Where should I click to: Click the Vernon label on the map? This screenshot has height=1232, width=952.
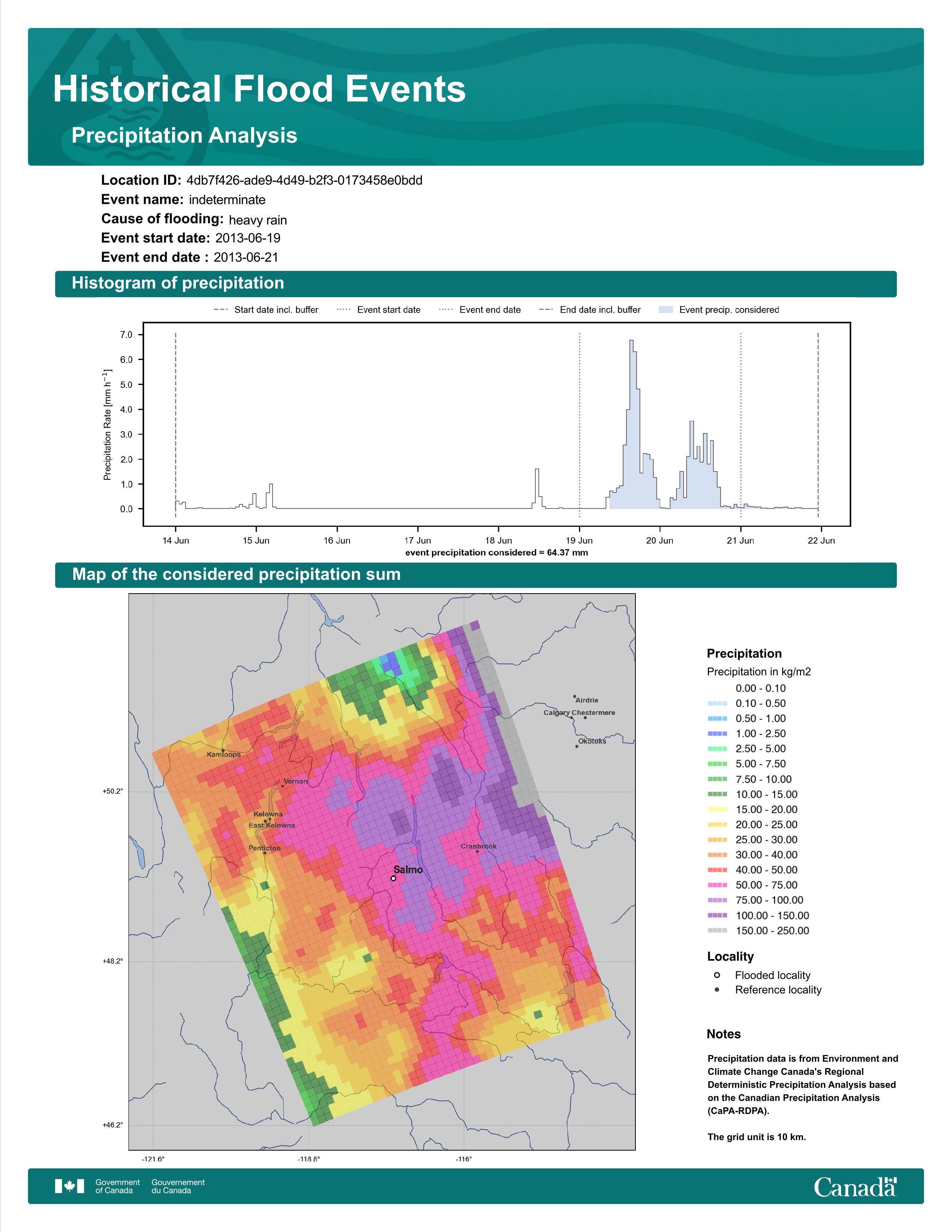click(x=296, y=781)
